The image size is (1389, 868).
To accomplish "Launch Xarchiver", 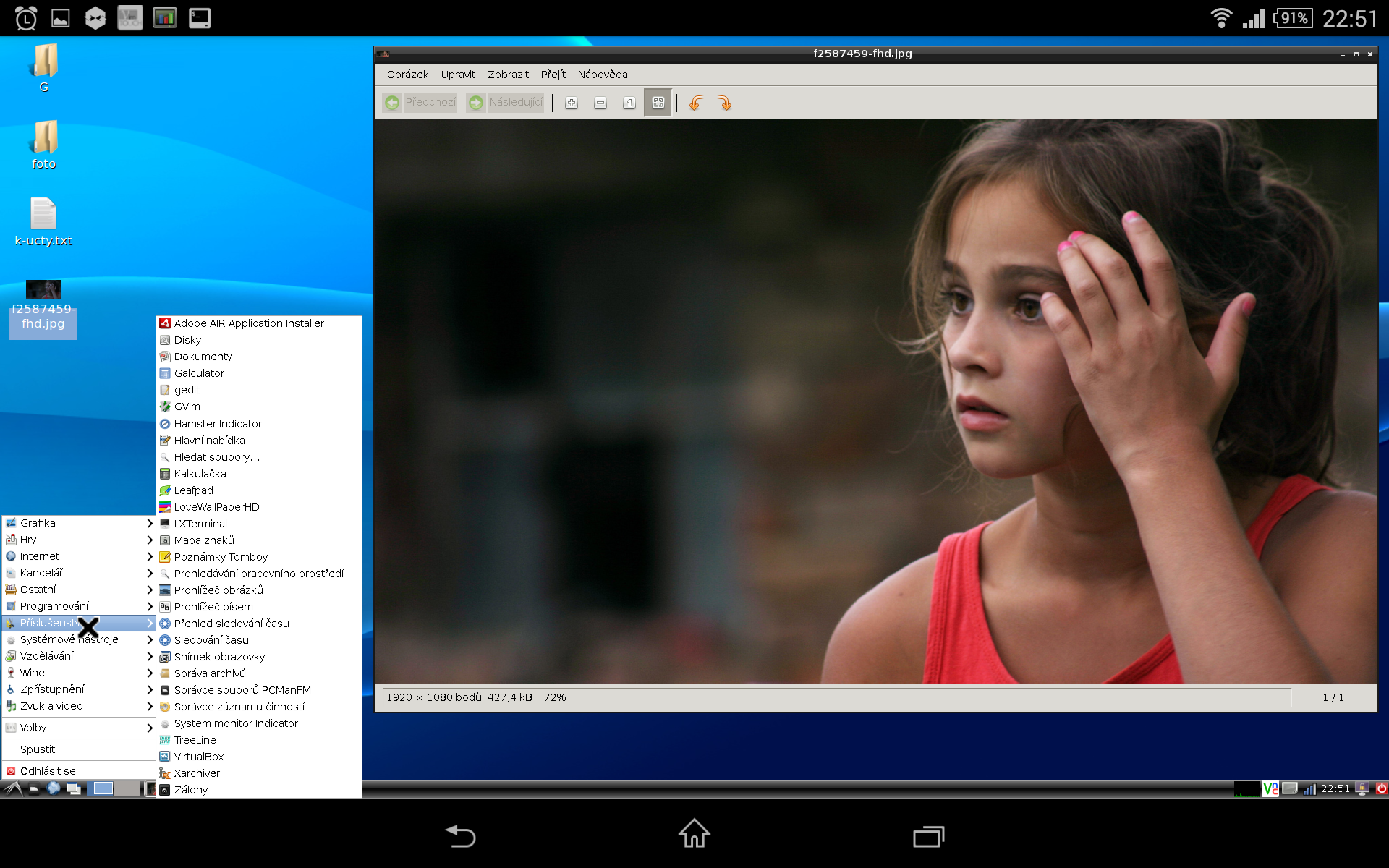I will click(259, 773).
